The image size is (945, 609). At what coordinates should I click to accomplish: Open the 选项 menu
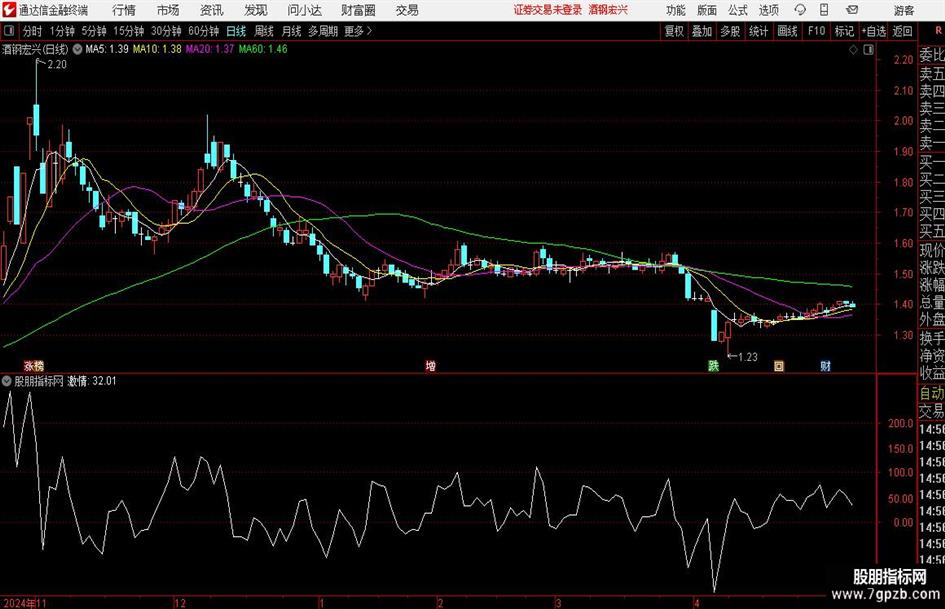coord(768,10)
